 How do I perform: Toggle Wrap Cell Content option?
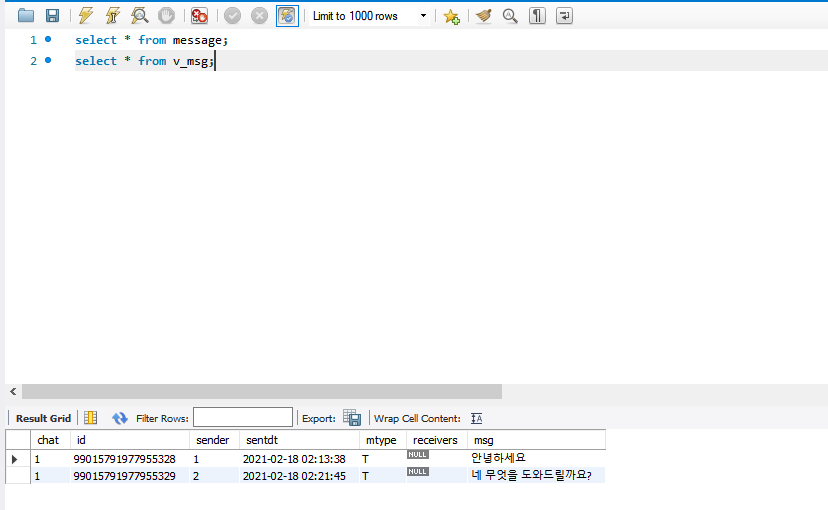476,418
